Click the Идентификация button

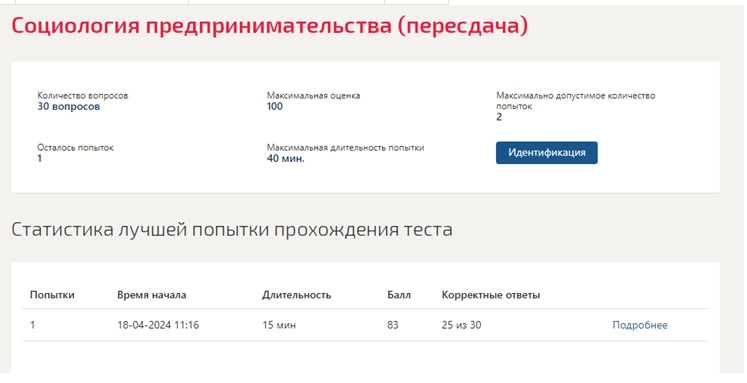(x=546, y=152)
